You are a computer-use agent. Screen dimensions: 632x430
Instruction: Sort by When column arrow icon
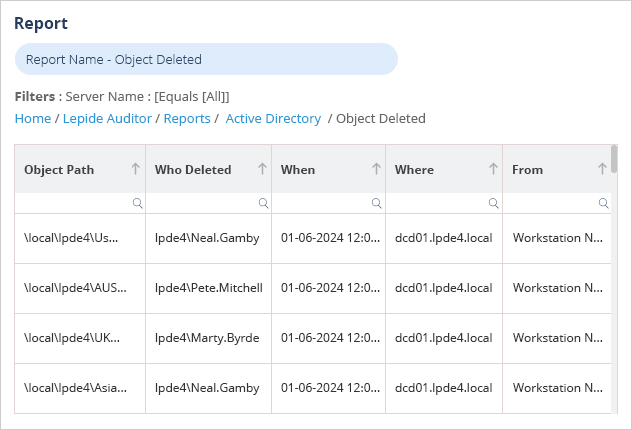click(x=376, y=169)
